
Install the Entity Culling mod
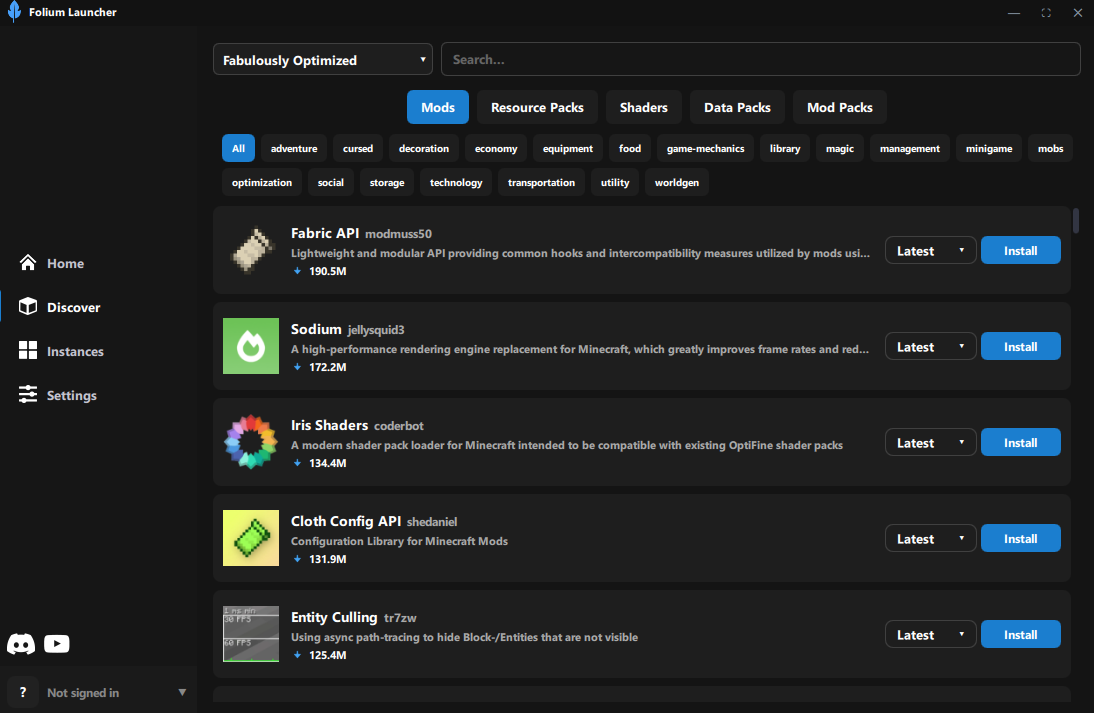pyautogui.click(x=1021, y=635)
